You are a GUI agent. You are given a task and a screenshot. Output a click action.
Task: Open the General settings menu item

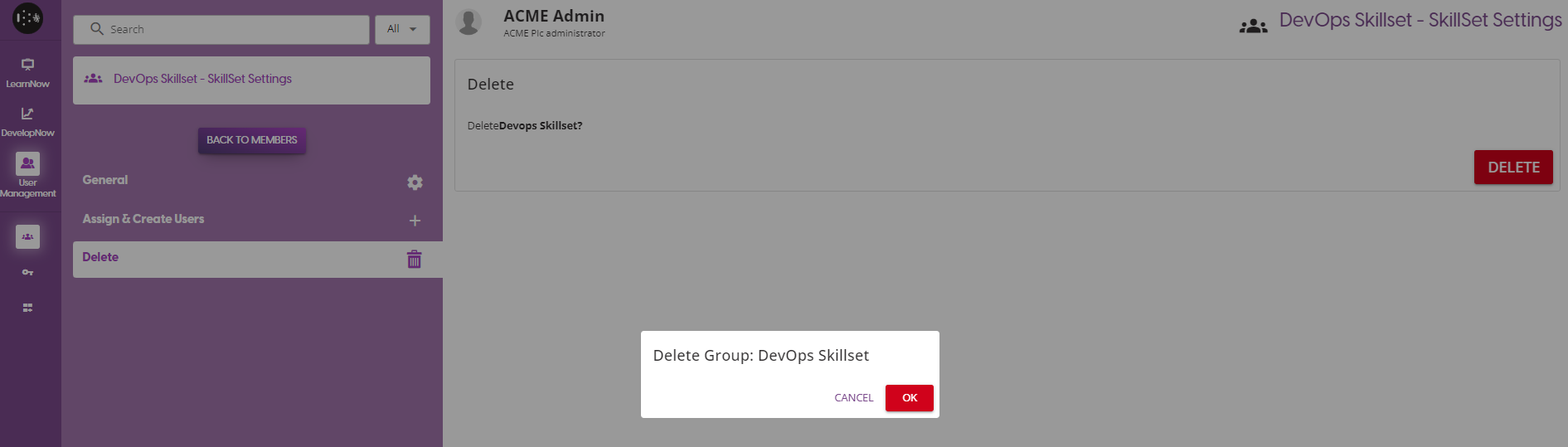[x=105, y=180]
